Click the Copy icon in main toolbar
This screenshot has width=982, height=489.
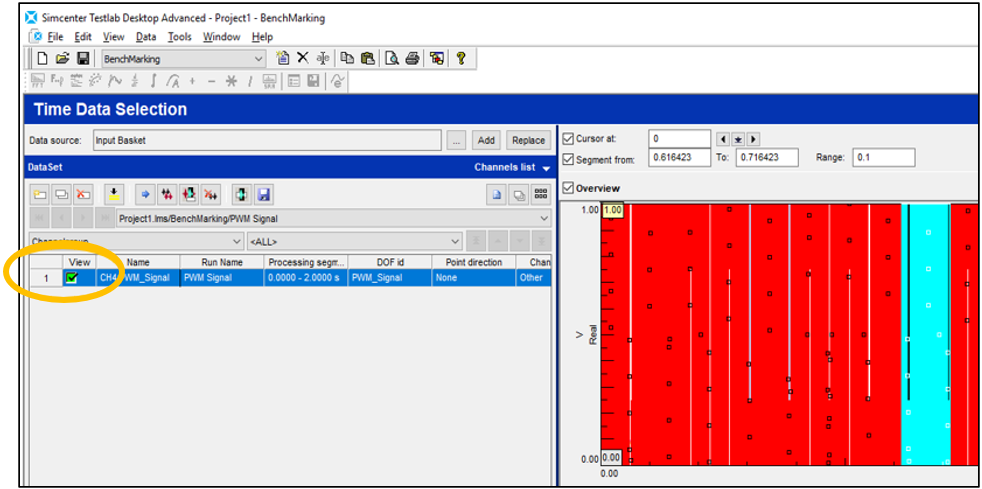click(x=348, y=58)
